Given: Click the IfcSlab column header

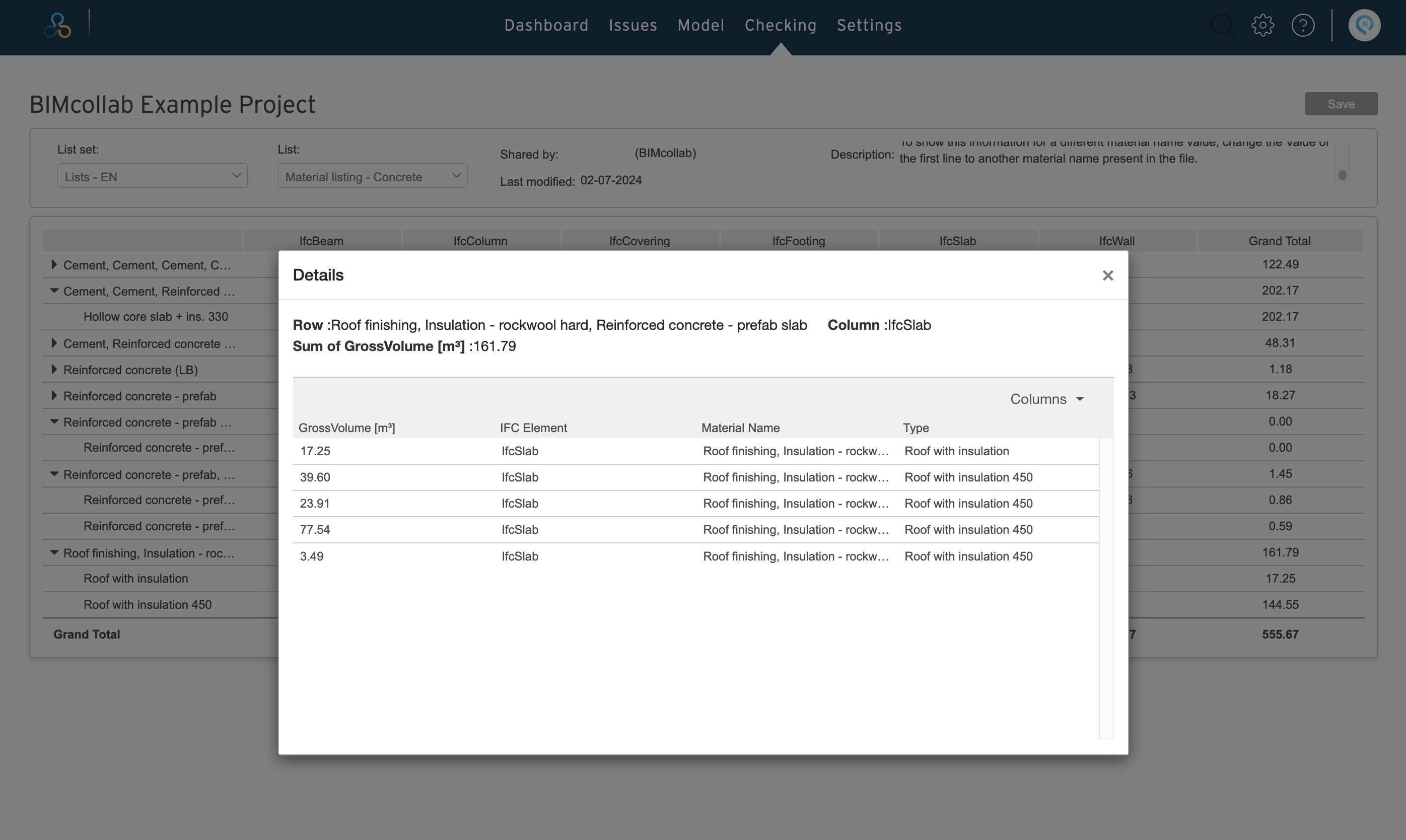Looking at the screenshot, I should coord(958,241).
